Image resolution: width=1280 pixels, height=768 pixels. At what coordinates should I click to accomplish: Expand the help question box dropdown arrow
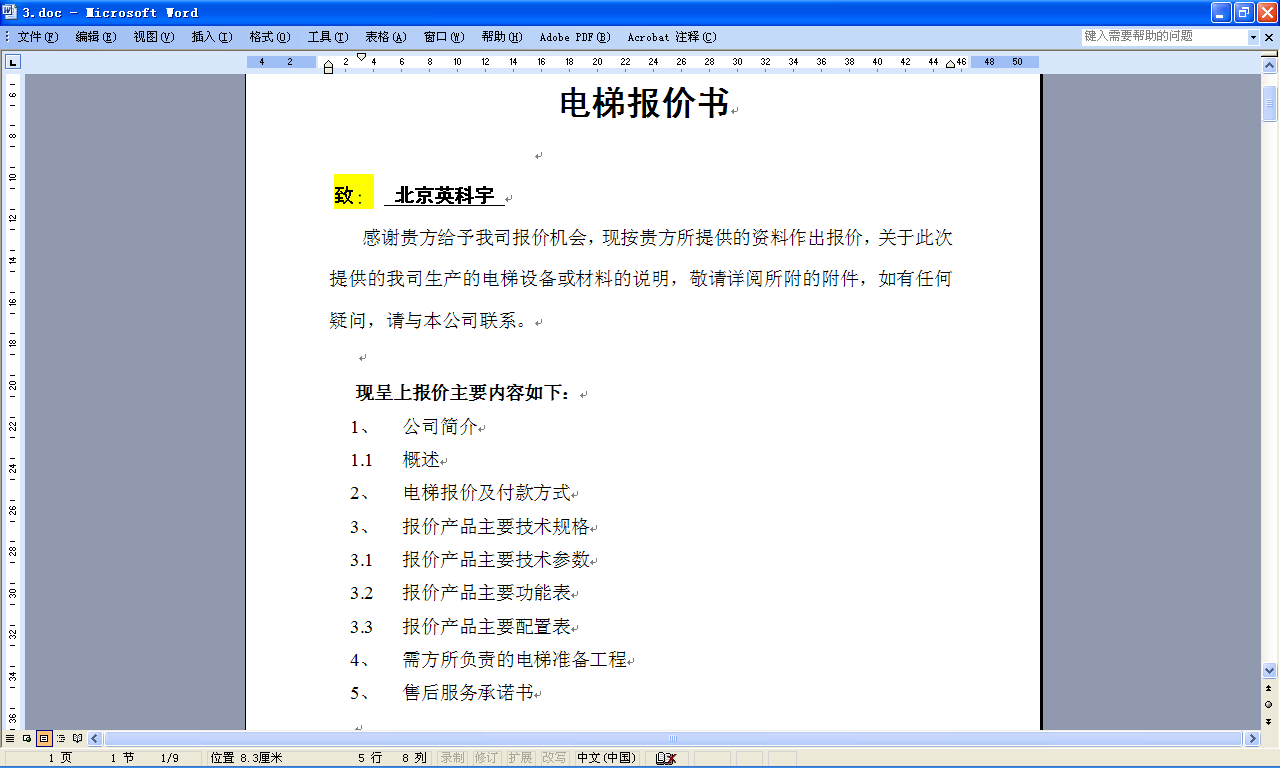(1253, 37)
